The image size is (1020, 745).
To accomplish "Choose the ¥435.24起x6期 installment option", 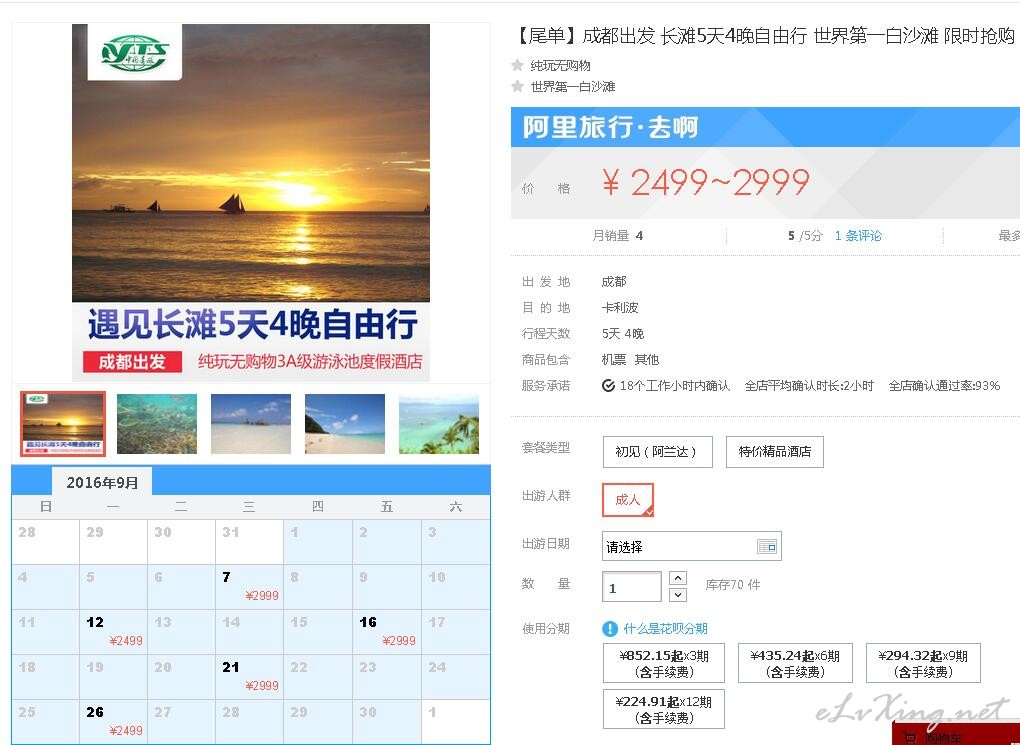I will [795, 663].
